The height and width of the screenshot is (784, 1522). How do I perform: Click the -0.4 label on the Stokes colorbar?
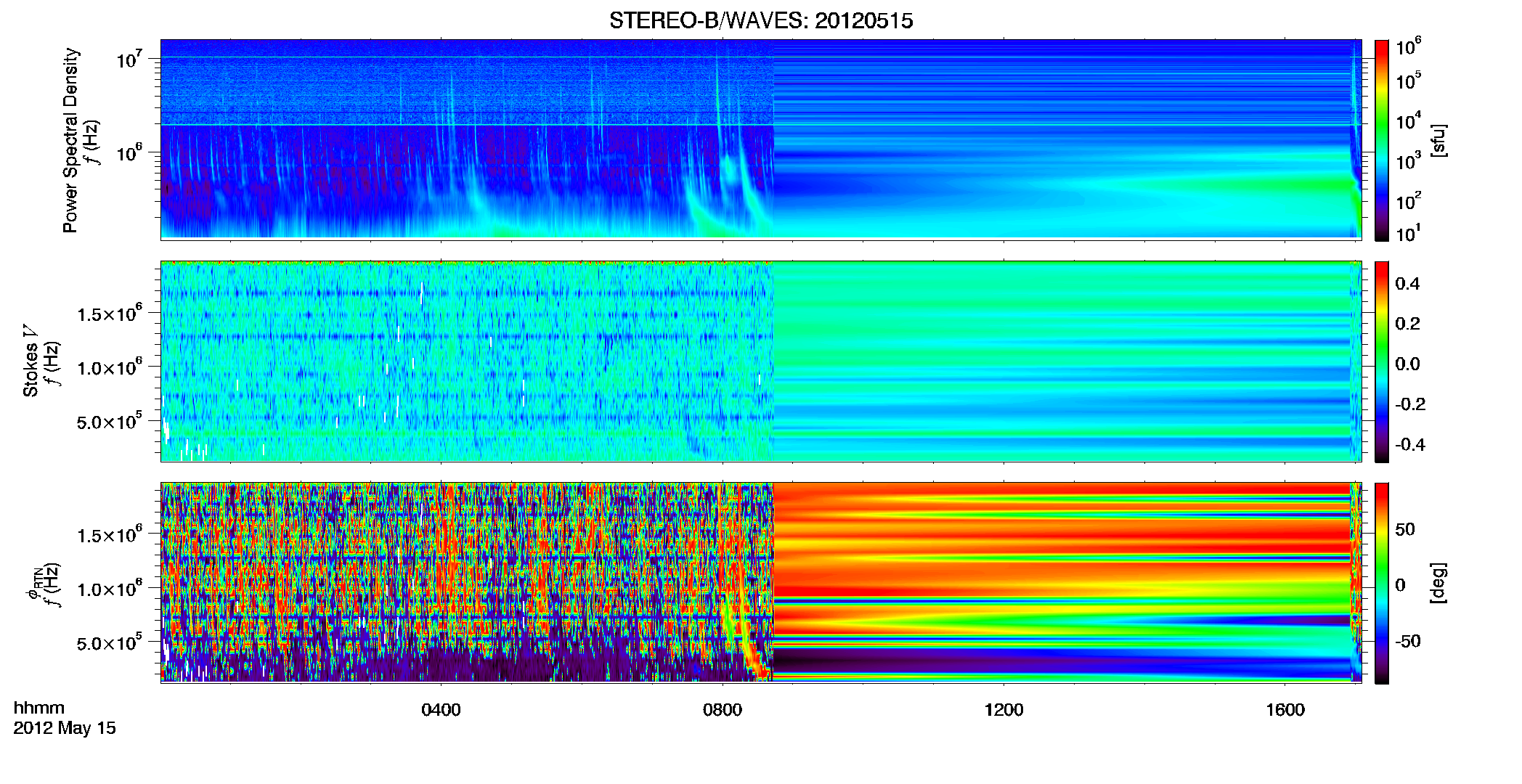[x=1410, y=444]
